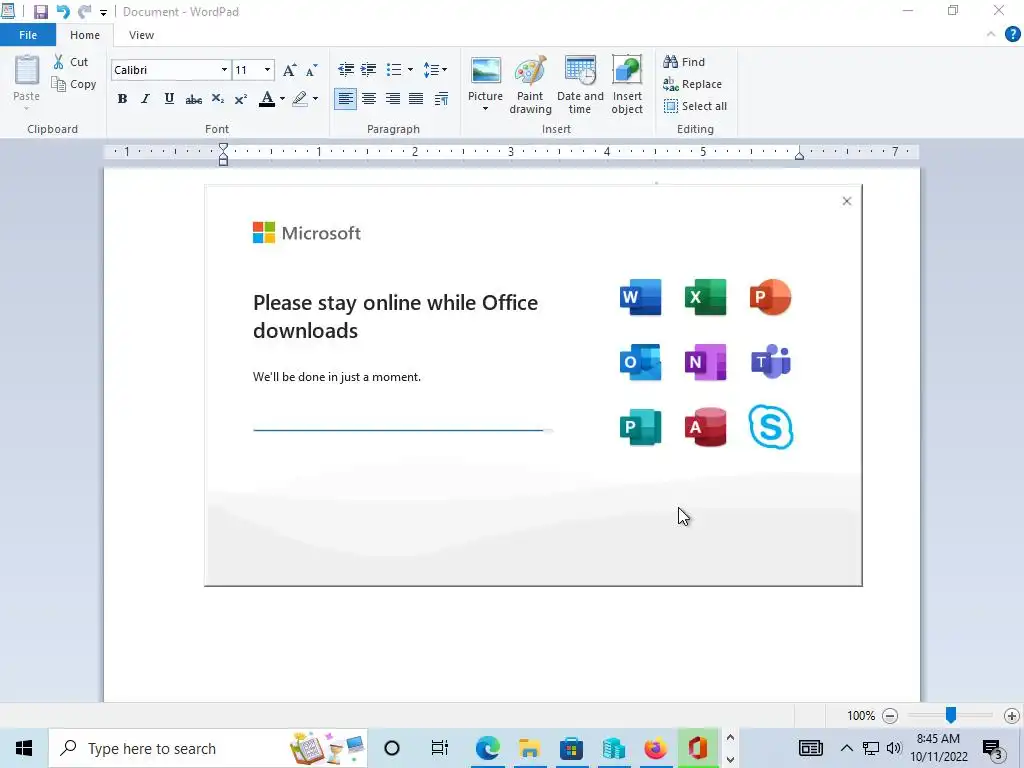The image size is (1024, 768).
Task: Insert a Paint drawing
Action: (x=530, y=84)
